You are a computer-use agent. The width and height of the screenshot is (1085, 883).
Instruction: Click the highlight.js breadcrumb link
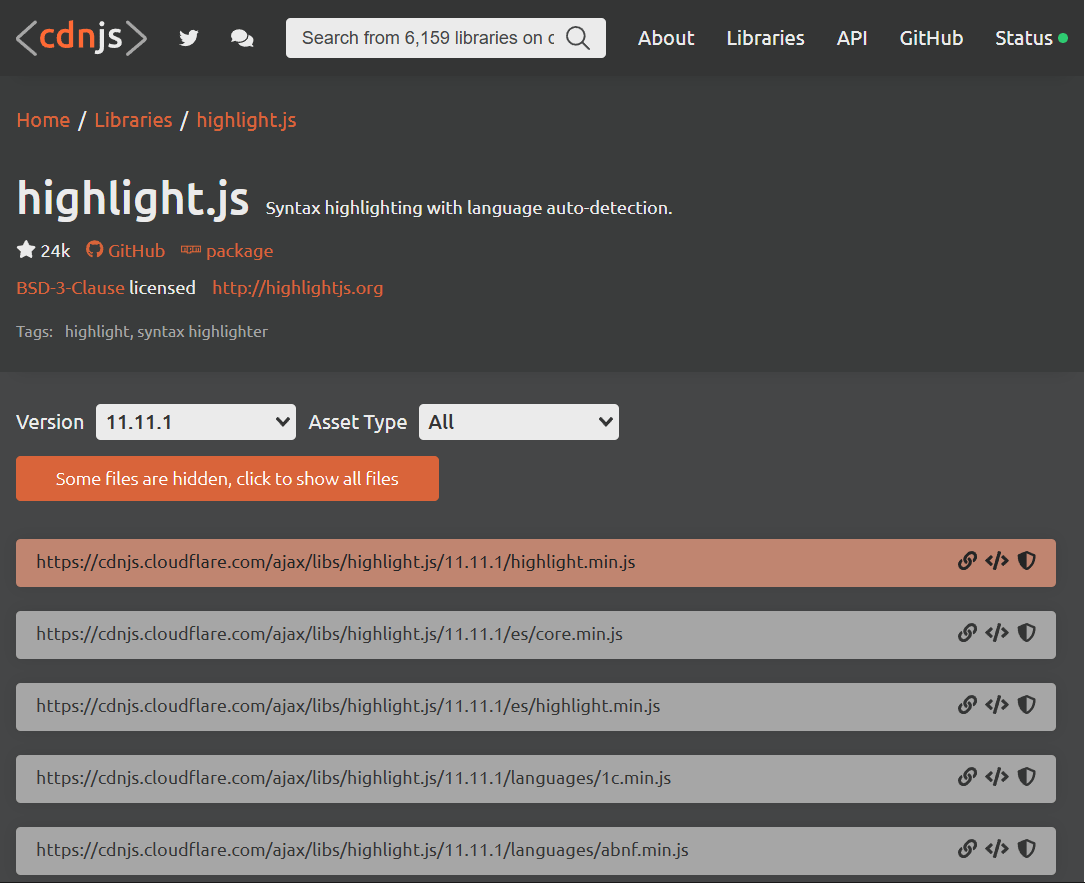point(246,120)
